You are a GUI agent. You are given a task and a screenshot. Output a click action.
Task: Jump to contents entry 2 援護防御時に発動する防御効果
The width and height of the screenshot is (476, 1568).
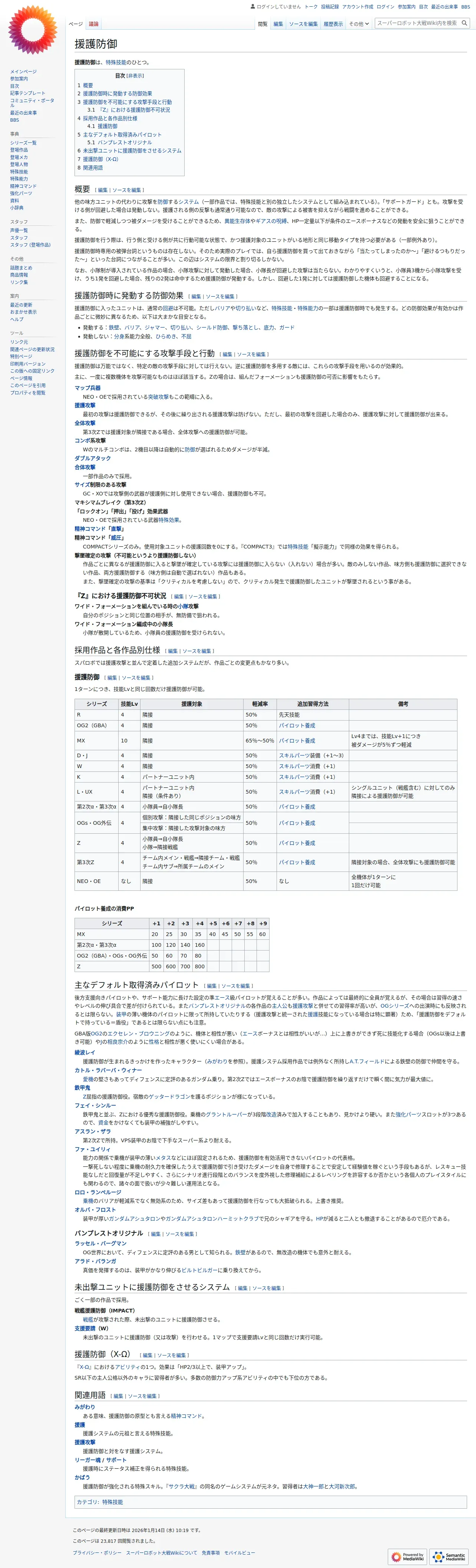(x=115, y=94)
